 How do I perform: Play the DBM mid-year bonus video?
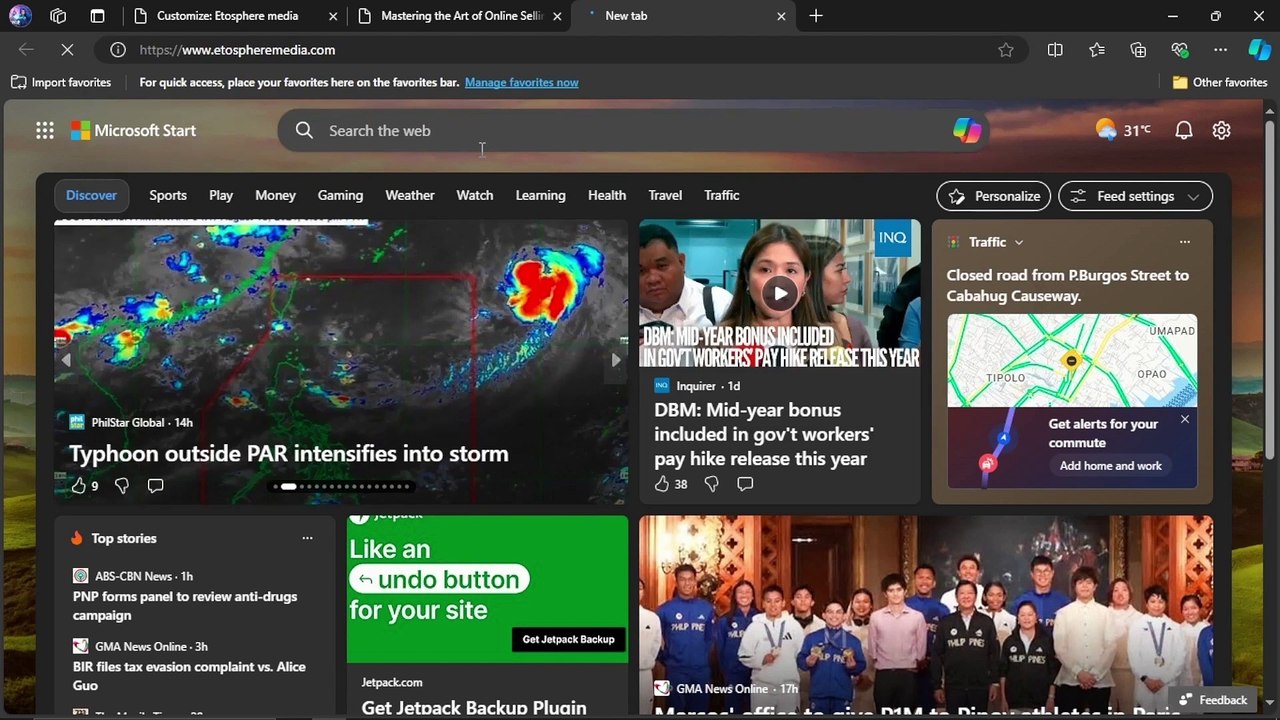779,293
